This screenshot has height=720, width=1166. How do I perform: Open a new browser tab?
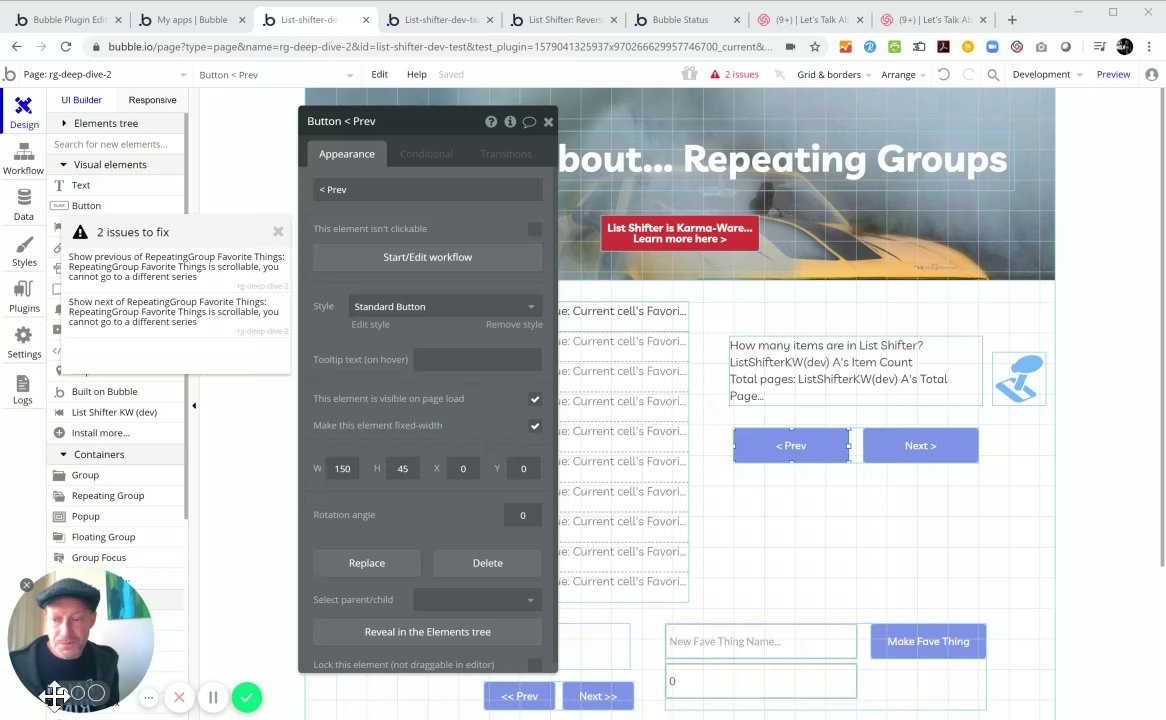pos(1012,20)
